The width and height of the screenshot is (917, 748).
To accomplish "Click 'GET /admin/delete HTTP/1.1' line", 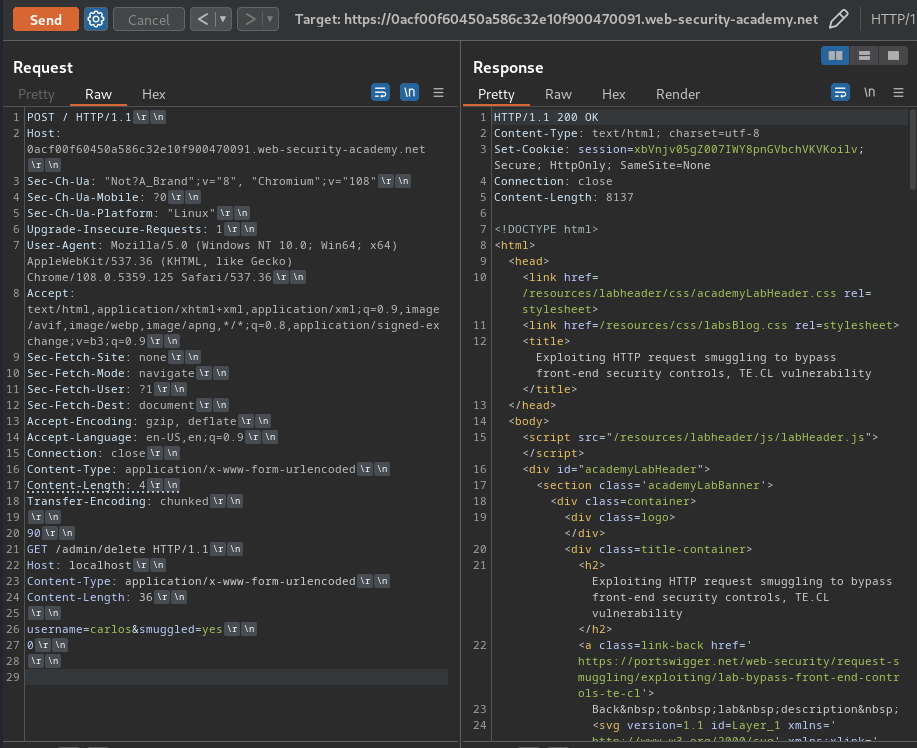I will coord(118,549).
